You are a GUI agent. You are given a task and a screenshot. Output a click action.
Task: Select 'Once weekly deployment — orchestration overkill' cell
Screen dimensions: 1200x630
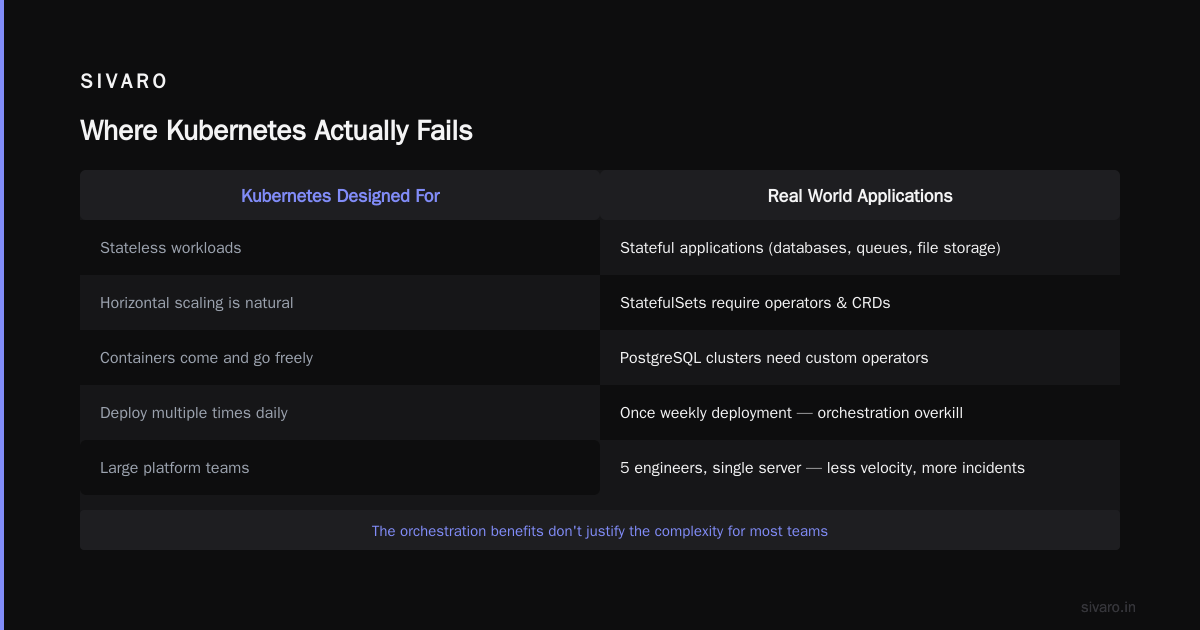click(x=860, y=412)
